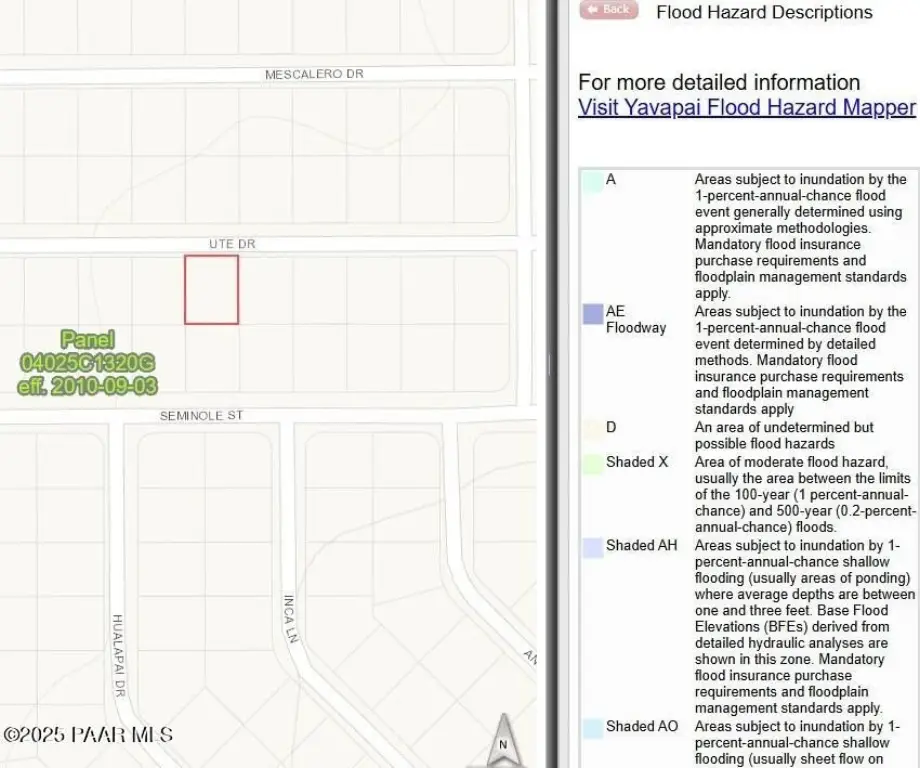This screenshot has height=768, width=920.
Task: Click the Ute Dr street label
Action: coord(226,244)
